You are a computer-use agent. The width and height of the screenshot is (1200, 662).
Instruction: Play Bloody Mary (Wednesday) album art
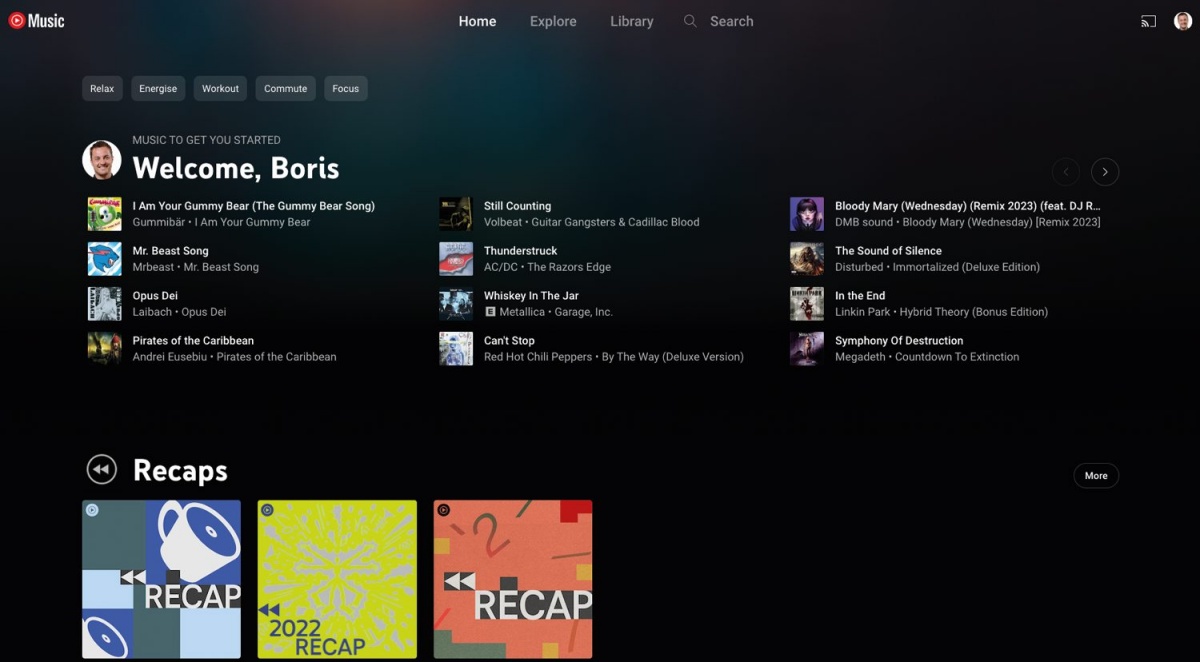(807, 214)
